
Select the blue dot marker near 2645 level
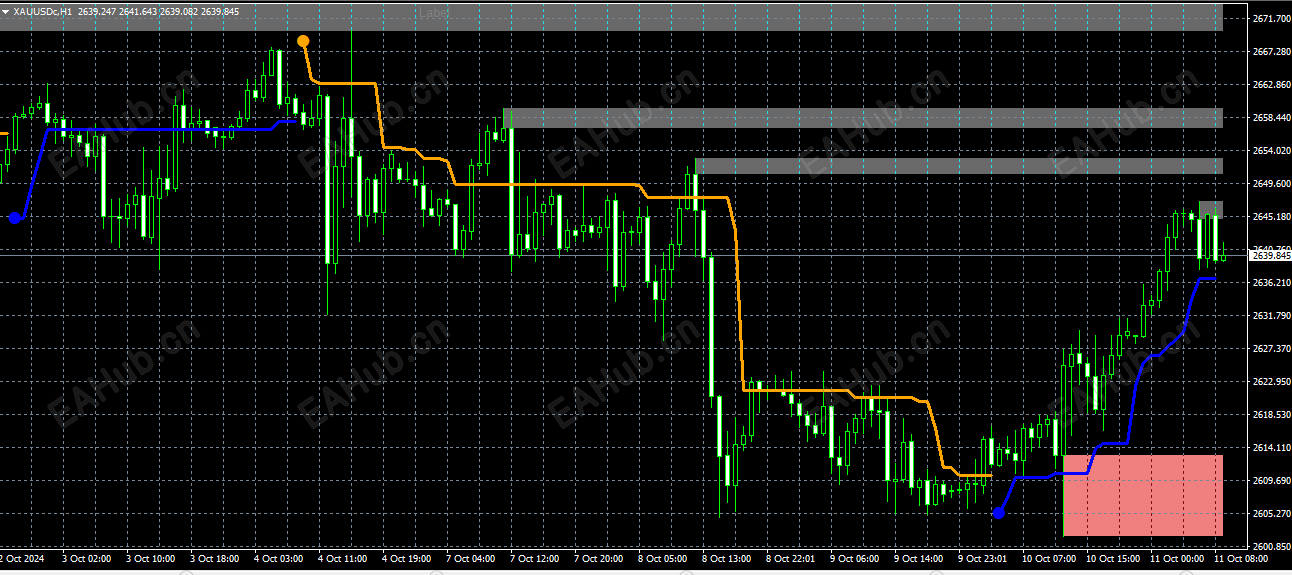[14, 217]
